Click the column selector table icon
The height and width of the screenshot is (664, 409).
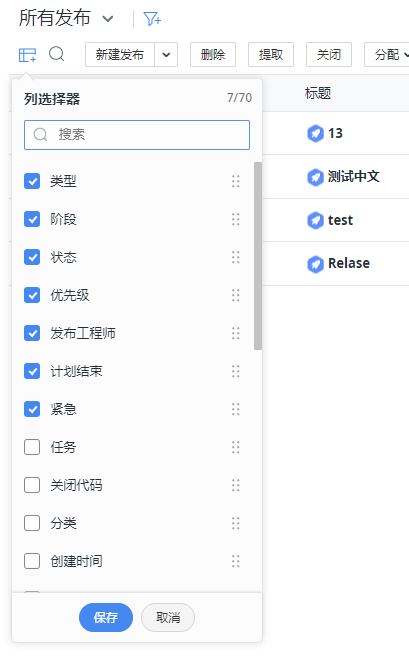tap(28, 55)
